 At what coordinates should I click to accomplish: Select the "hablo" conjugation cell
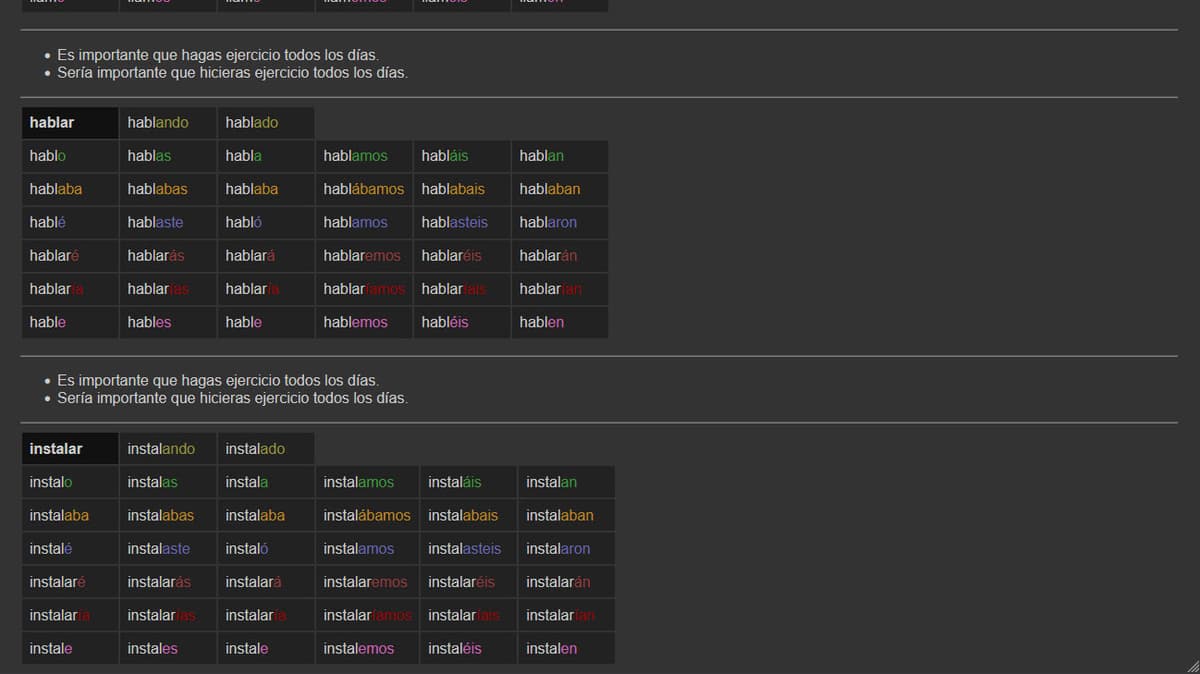[69, 156]
